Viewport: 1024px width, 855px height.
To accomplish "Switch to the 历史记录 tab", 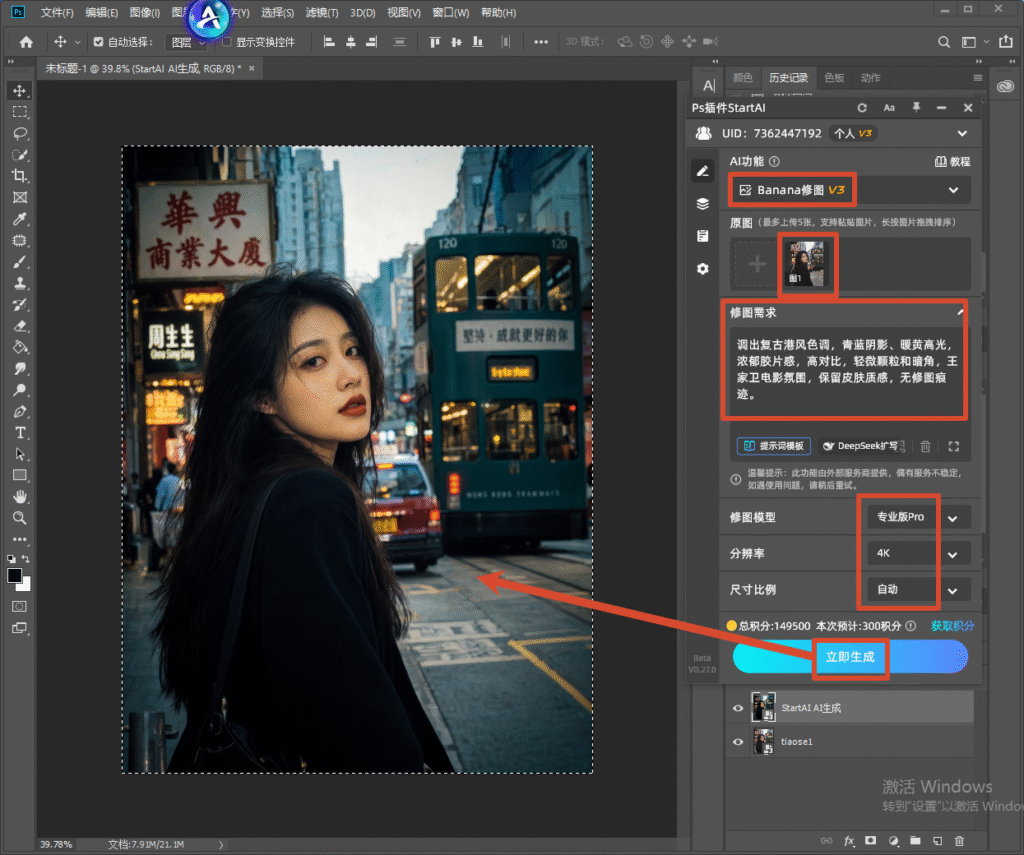I will [x=788, y=78].
